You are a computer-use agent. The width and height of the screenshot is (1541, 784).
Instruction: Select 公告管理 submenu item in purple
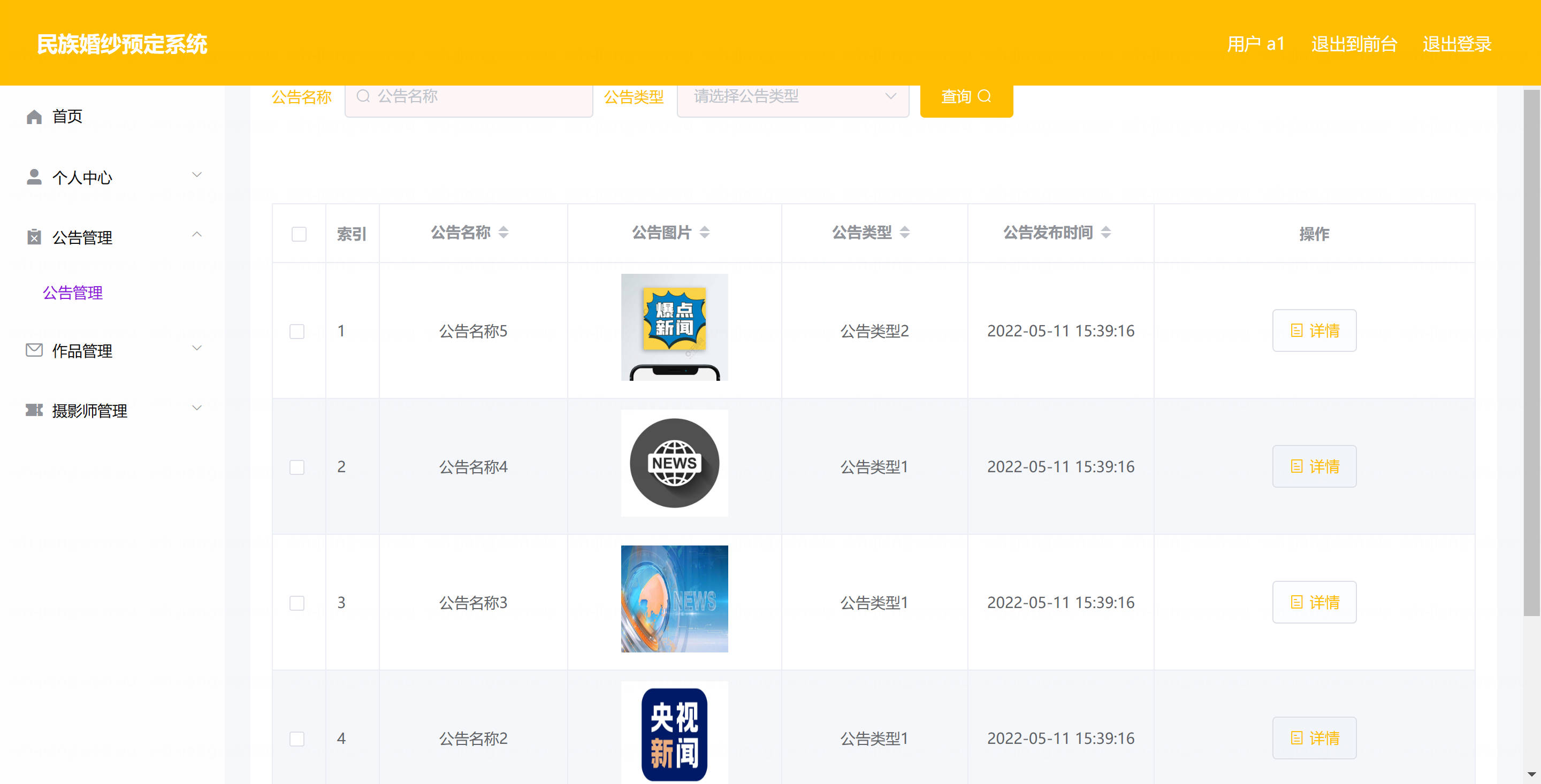72,293
